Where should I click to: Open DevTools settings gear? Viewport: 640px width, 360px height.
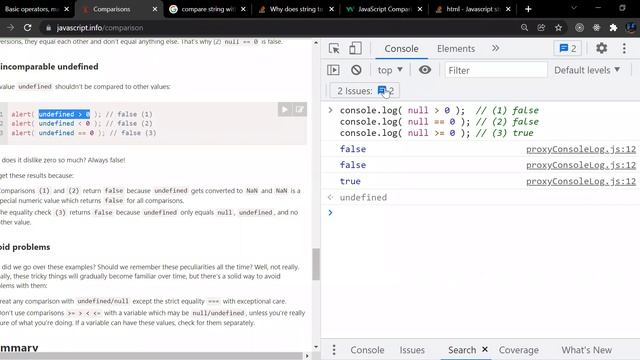pyautogui.click(x=601, y=48)
